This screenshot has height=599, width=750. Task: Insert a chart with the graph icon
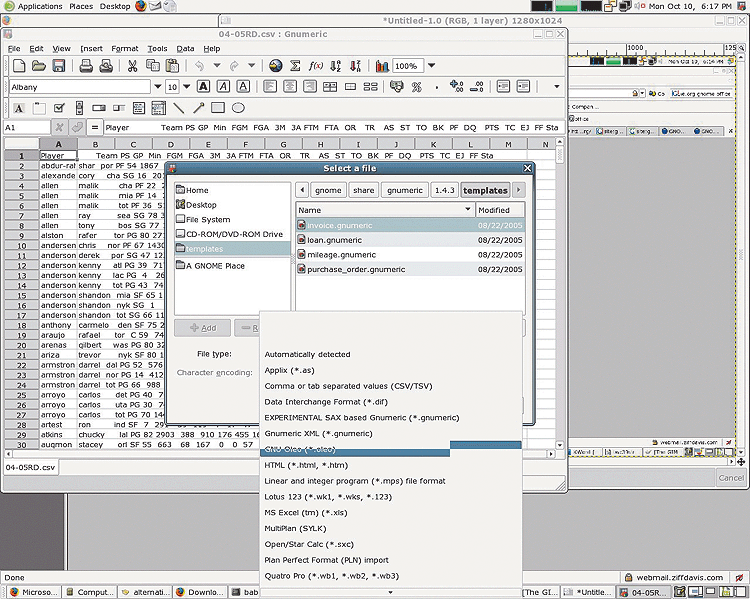tap(382, 66)
